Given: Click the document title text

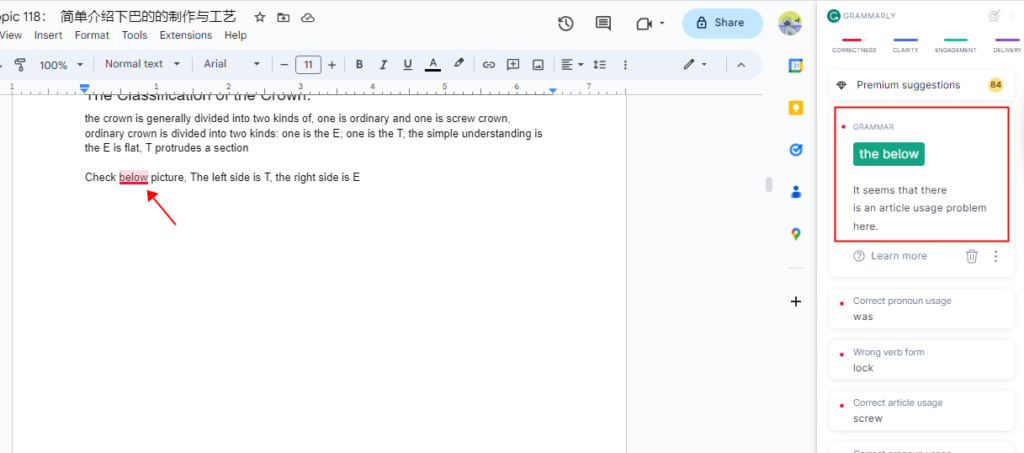Looking at the screenshot, I should pos(118,17).
